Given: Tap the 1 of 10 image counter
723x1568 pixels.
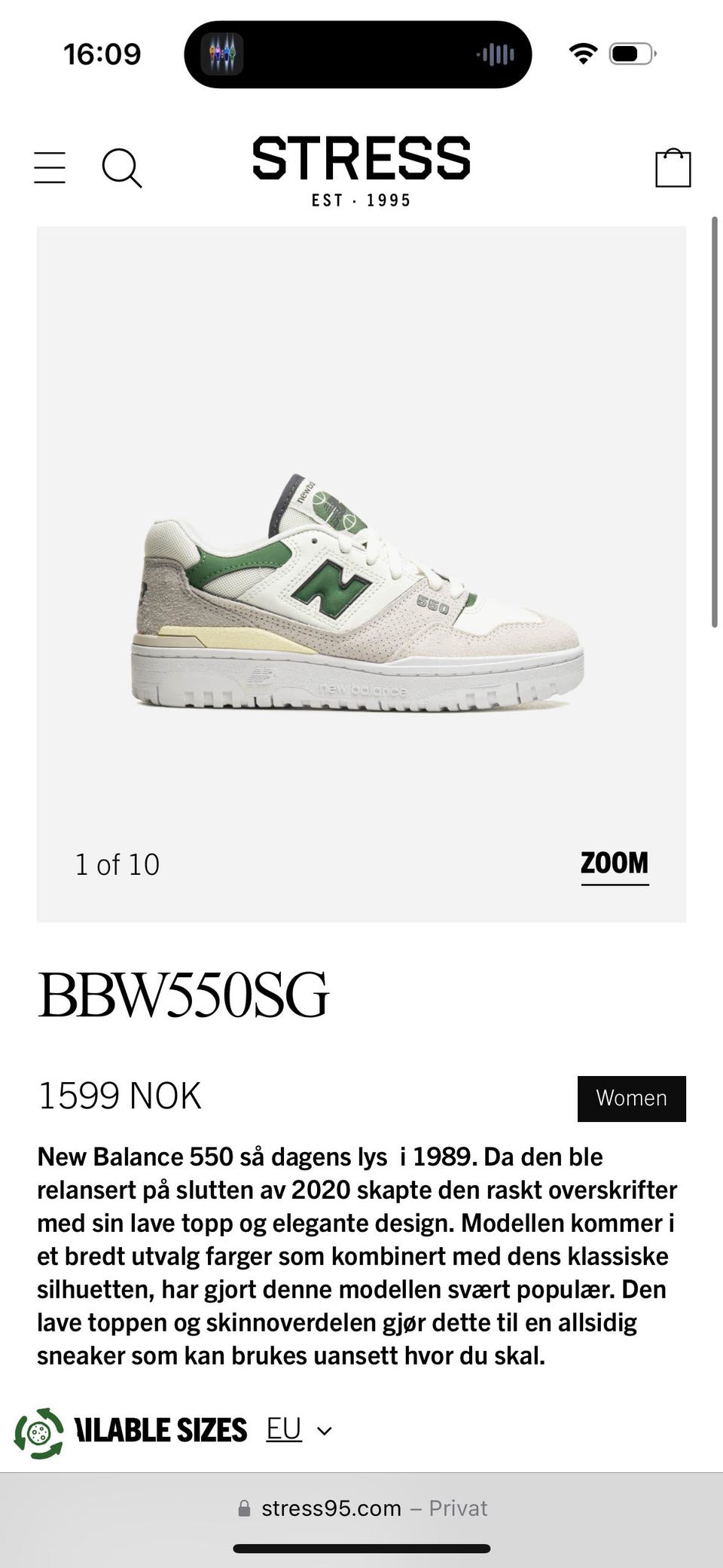Looking at the screenshot, I should point(117,864).
